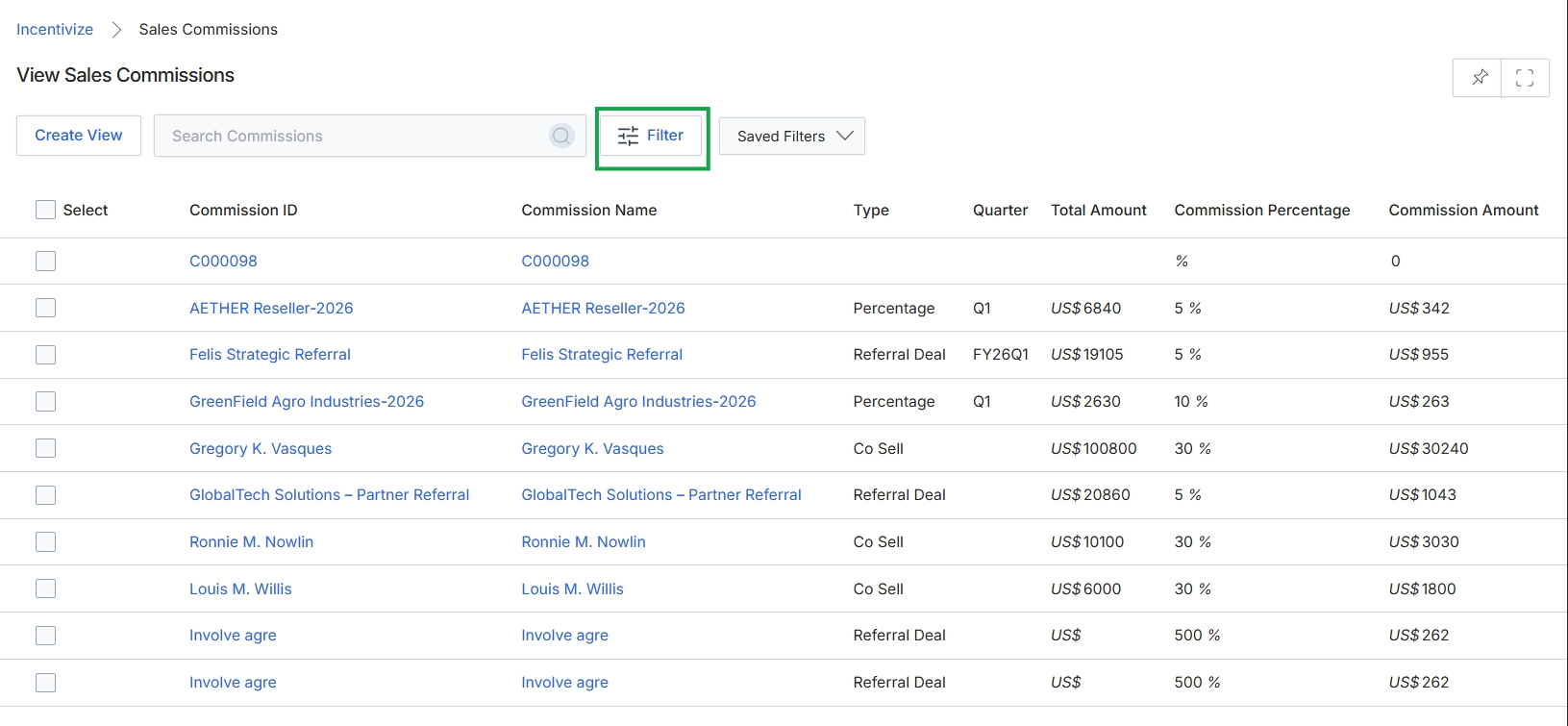Open GreenField Agro Industries-2026 Commission ID link
The width and height of the screenshot is (1568, 726).
307,402
